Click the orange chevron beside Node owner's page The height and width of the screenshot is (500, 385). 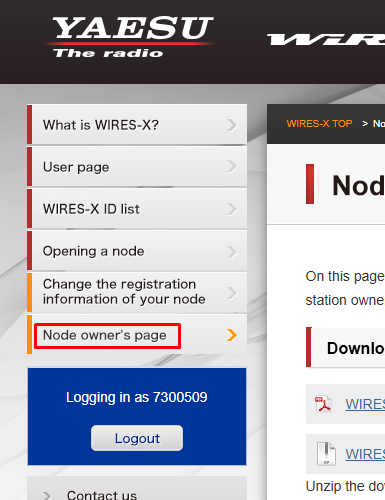(x=232, y=335)
